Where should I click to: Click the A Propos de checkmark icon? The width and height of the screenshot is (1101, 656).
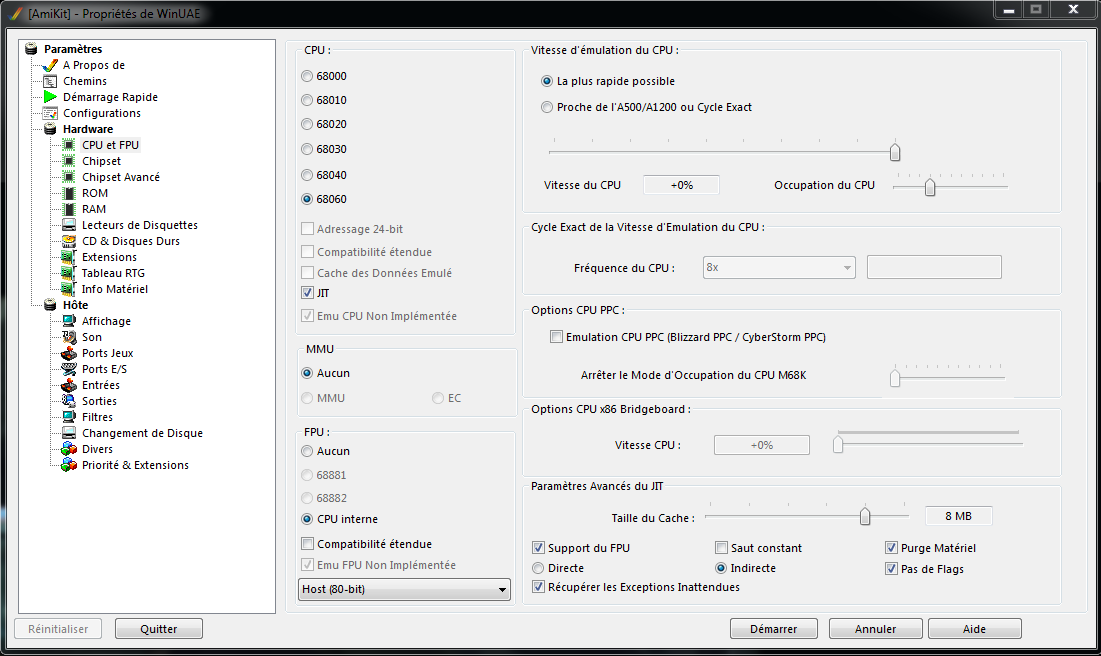tap(50, 65)
